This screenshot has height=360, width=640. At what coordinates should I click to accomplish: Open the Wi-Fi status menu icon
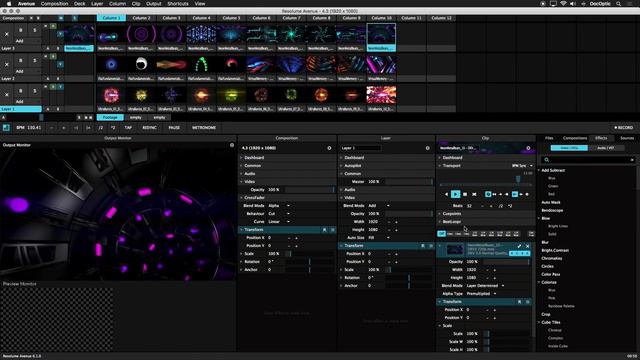563,4
